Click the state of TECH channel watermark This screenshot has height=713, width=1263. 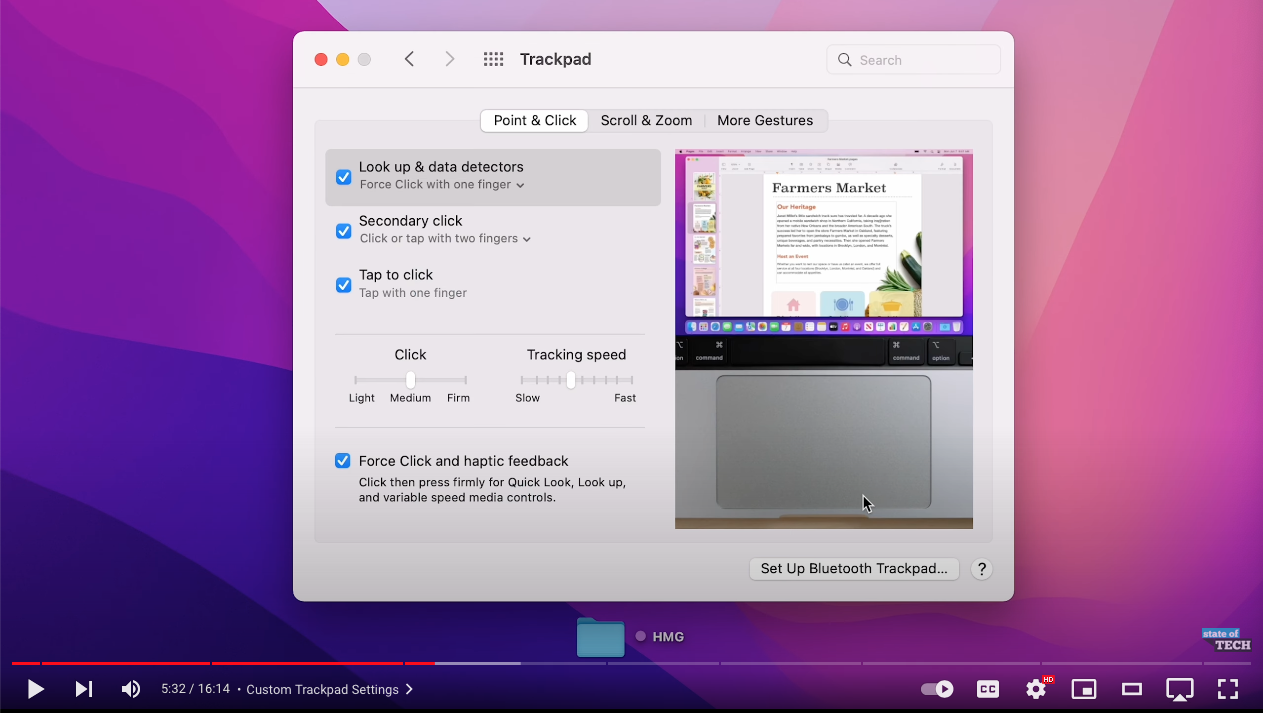[1226, 640]
